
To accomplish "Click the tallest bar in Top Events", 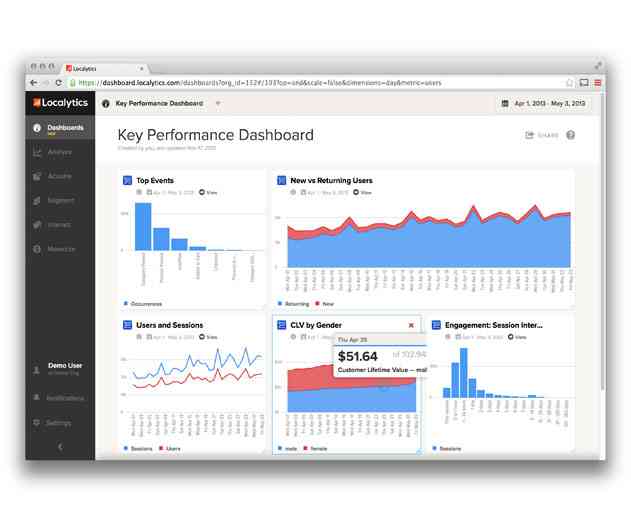I will coord(143,227).
